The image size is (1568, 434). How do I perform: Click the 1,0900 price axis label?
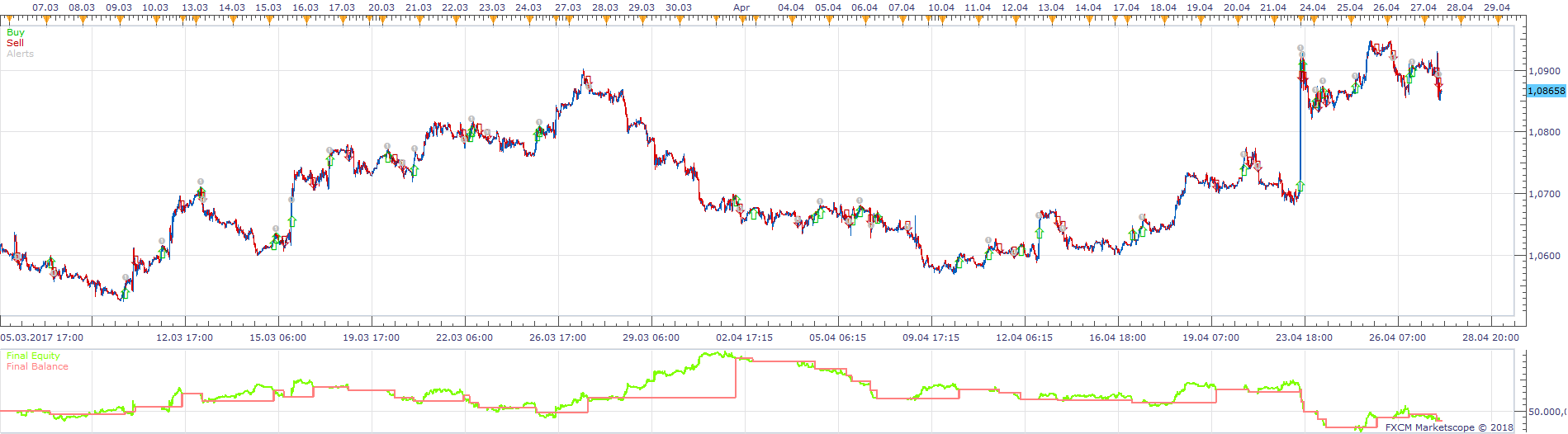tap(1544, 71)
